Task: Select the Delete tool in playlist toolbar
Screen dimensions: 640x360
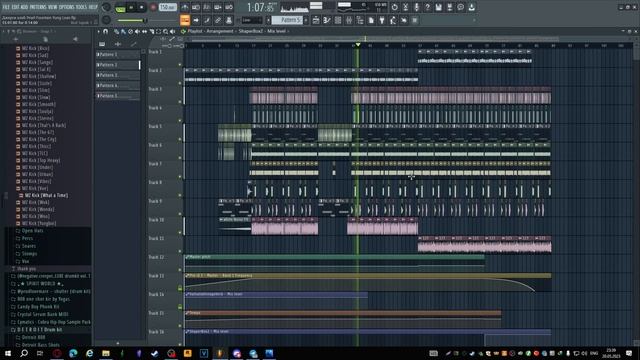Action: (130, 31)
